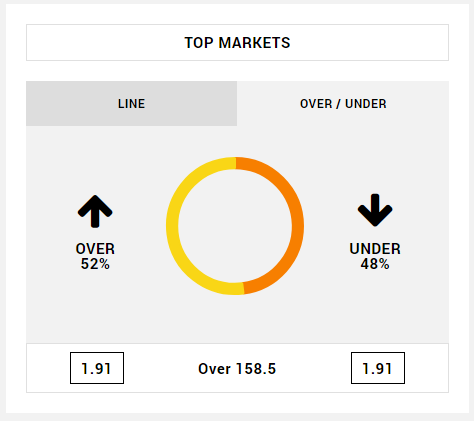Click the OVER label text

click(x=95, y=249)
